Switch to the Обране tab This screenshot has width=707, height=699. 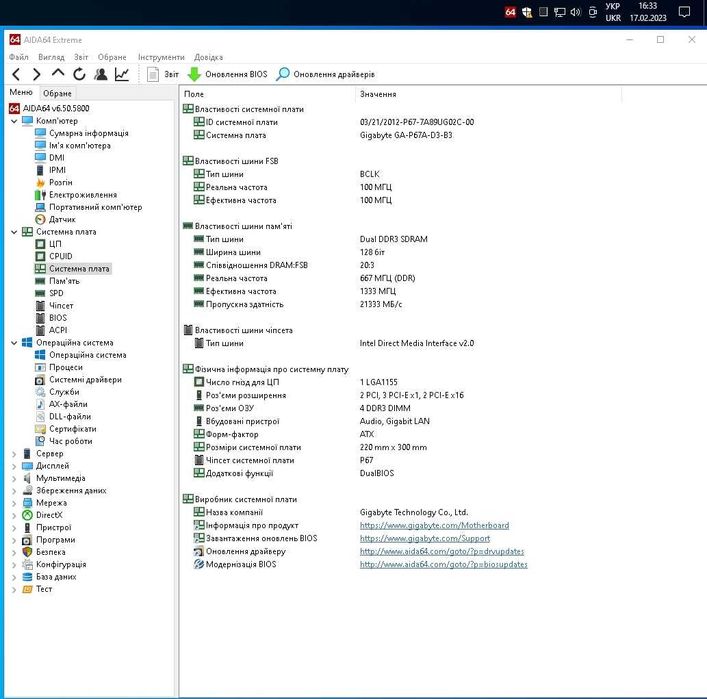57,93
